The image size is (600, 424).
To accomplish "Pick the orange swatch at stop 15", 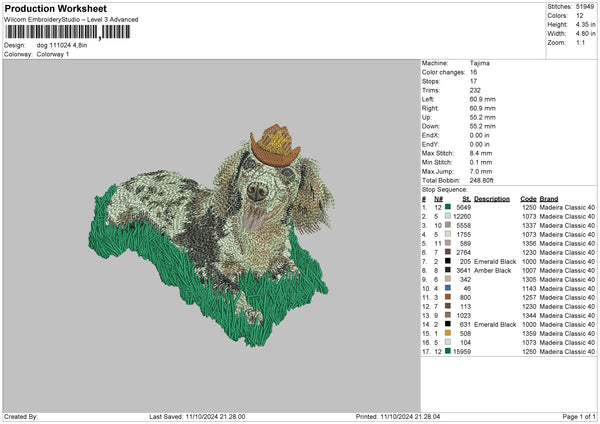I will pos(447,333).
